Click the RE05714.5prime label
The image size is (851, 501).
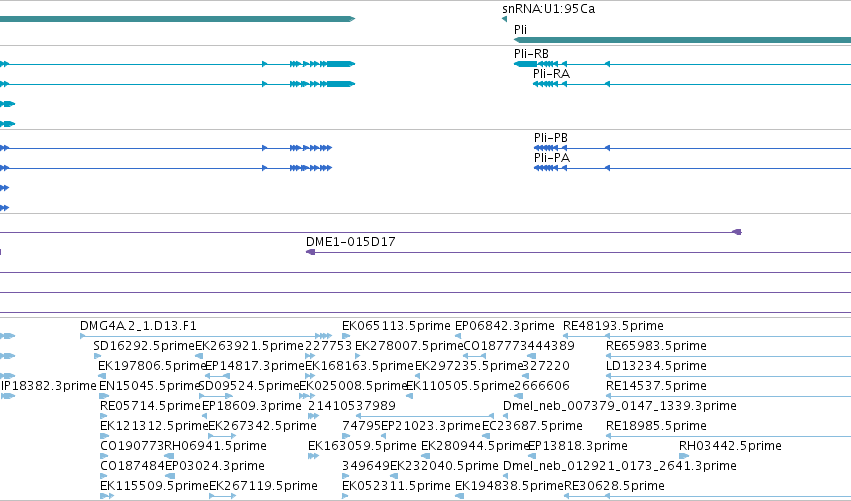click(150, 407)
